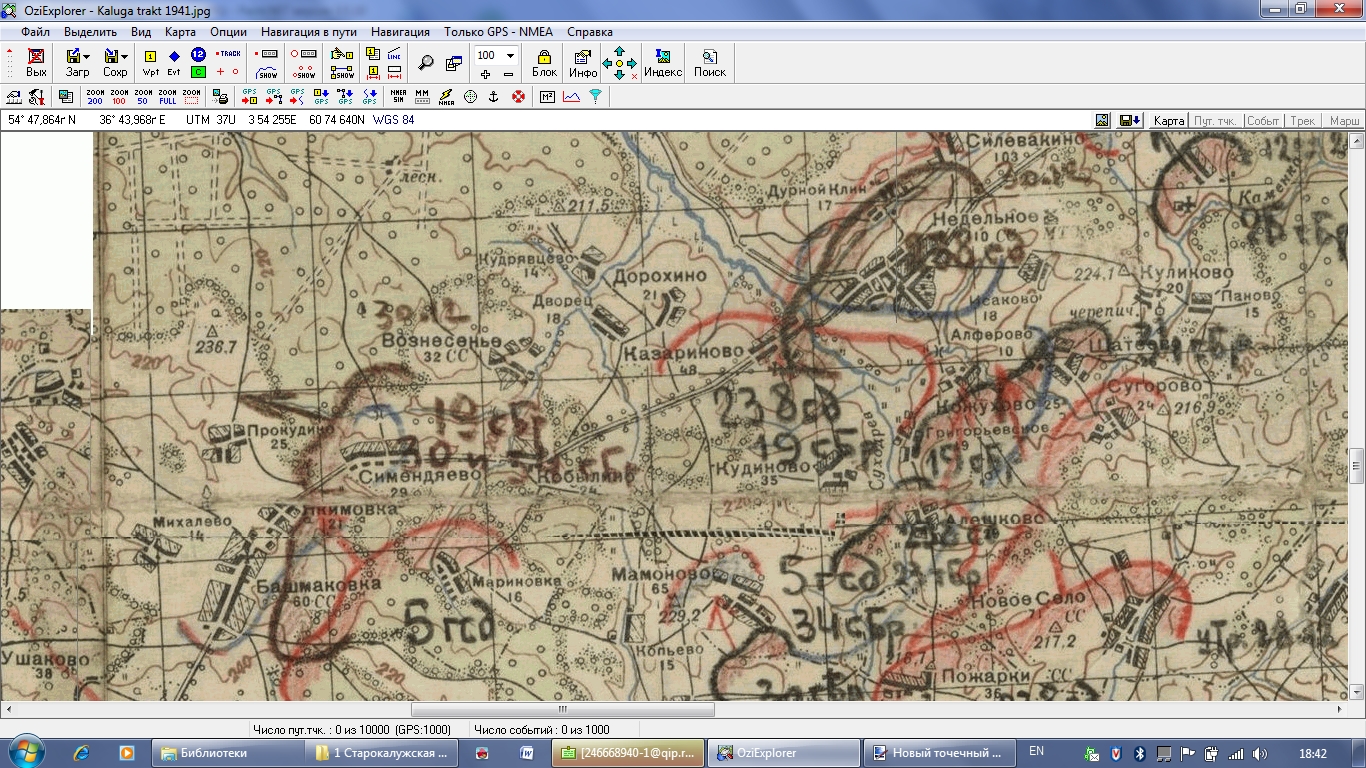Click the Индекс index map button

[662, 62]
